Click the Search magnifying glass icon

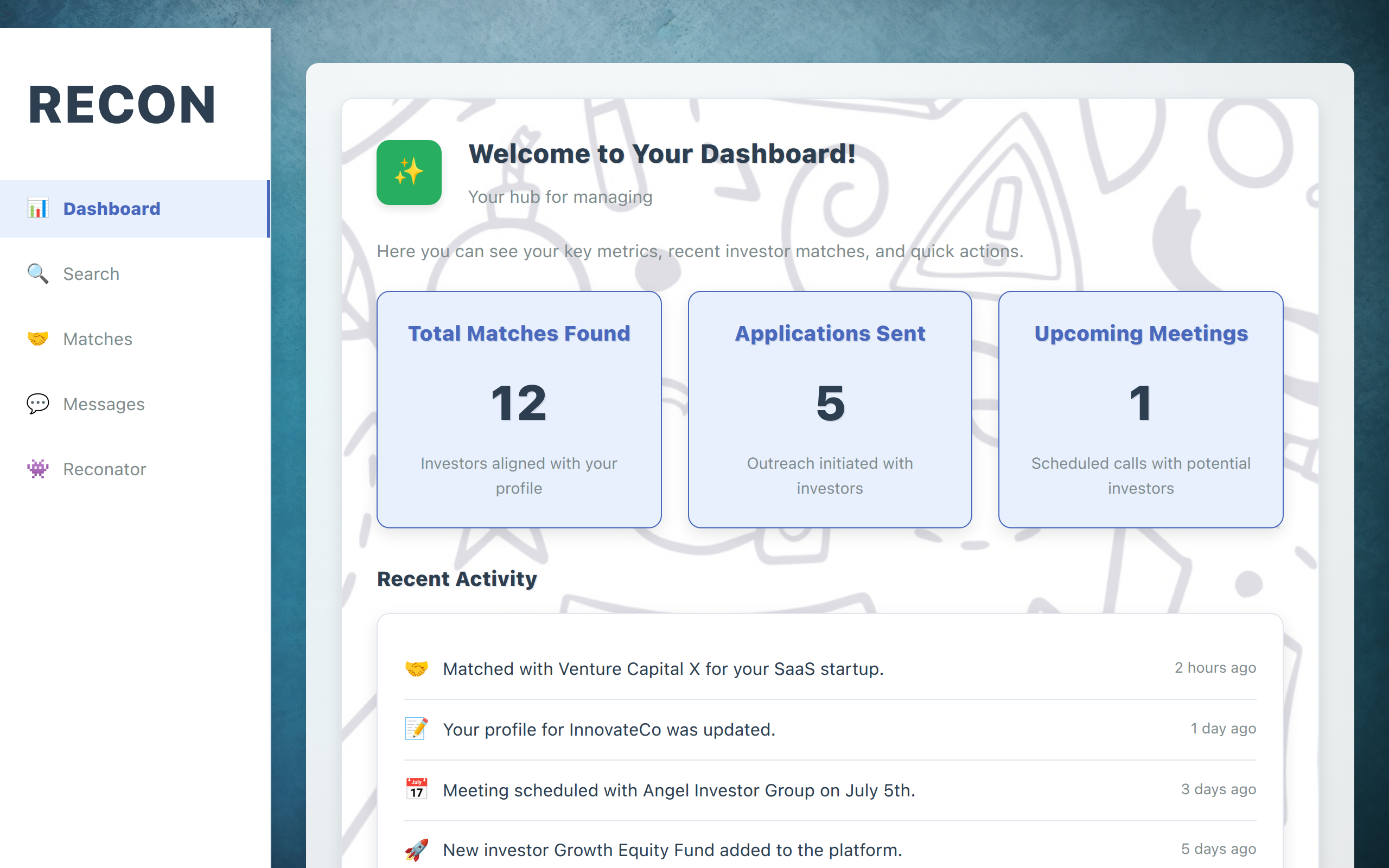[x=38, y=274]
